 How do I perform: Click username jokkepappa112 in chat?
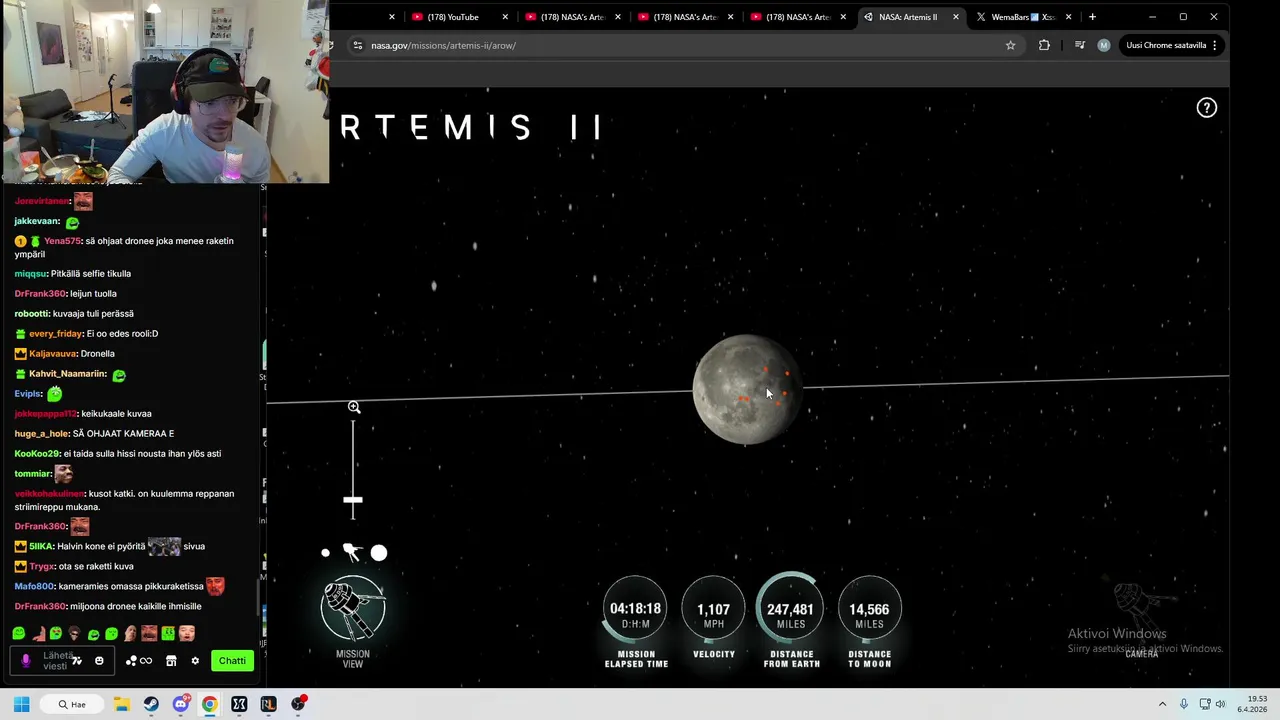click(x=45, y=414)
